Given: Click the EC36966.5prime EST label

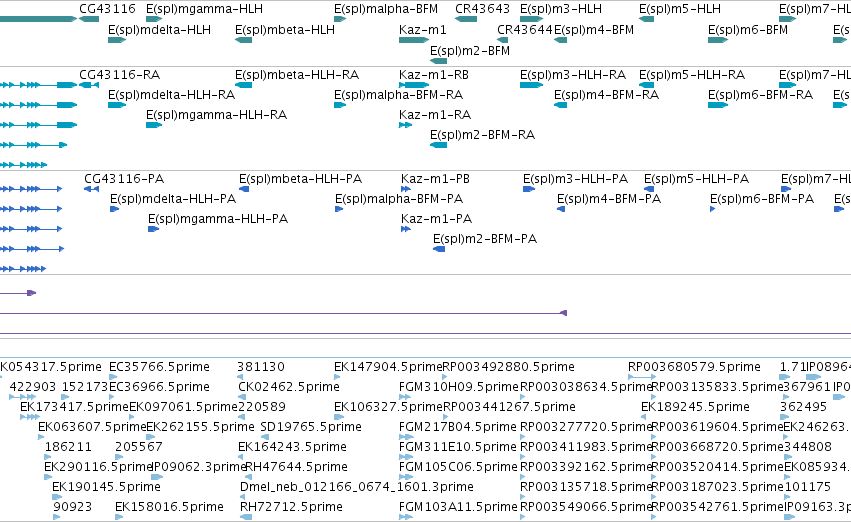Looking at the screenshot, I should point(160,387).
